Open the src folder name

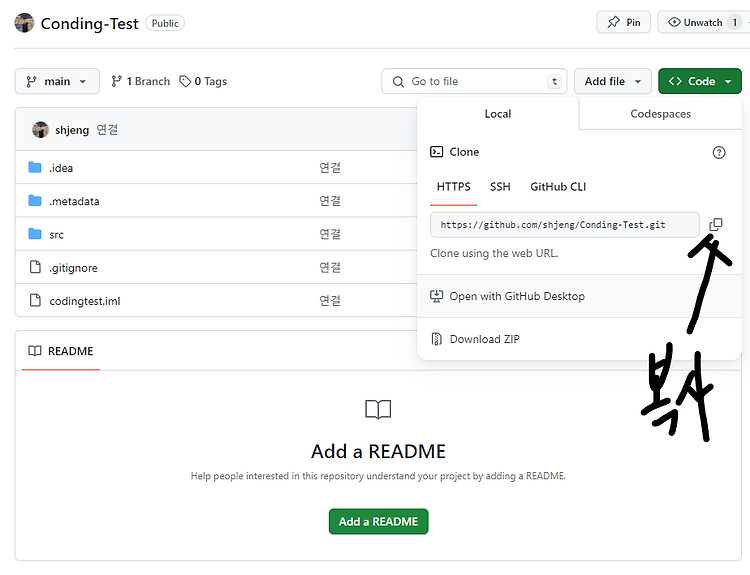[x=56, y=235]
